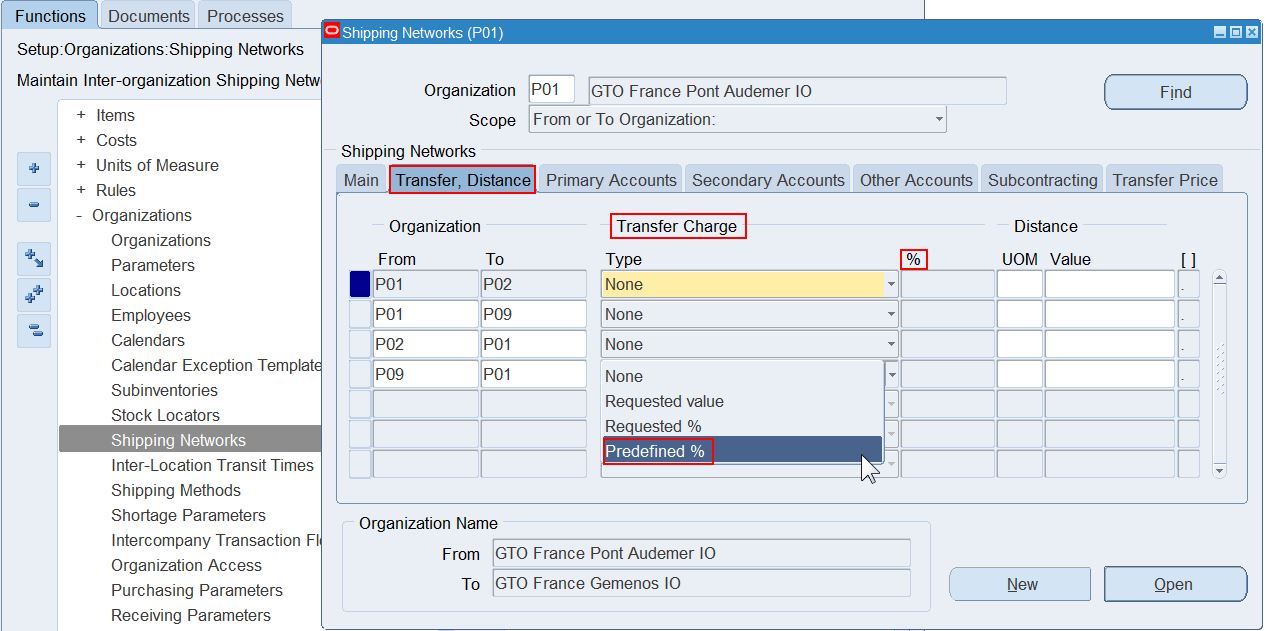Click the Collapse node minus icon
This screenshot has height=631, width=1267.
click(x=33, y=205)
